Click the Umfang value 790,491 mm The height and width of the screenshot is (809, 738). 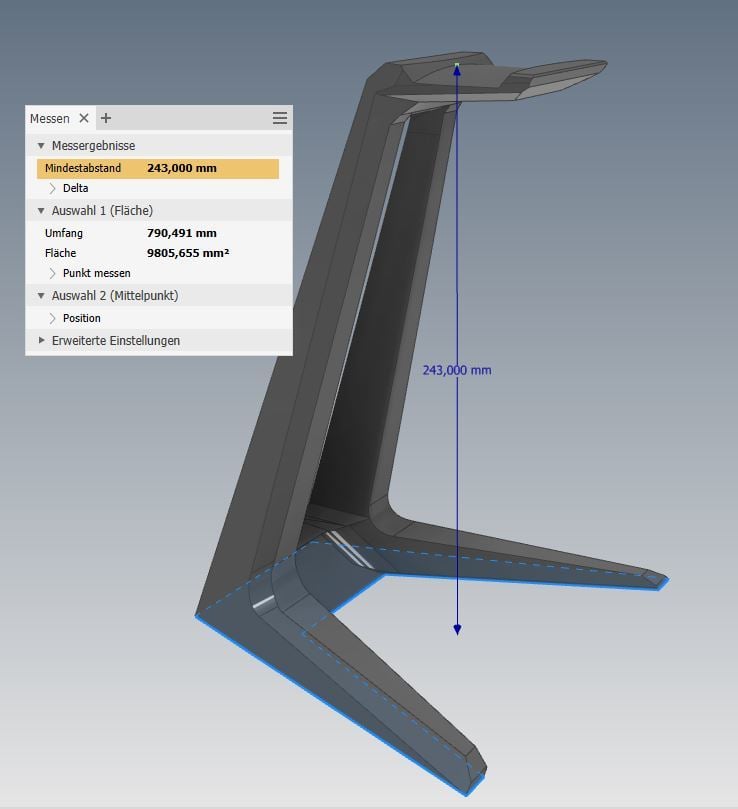coord(182,233)
